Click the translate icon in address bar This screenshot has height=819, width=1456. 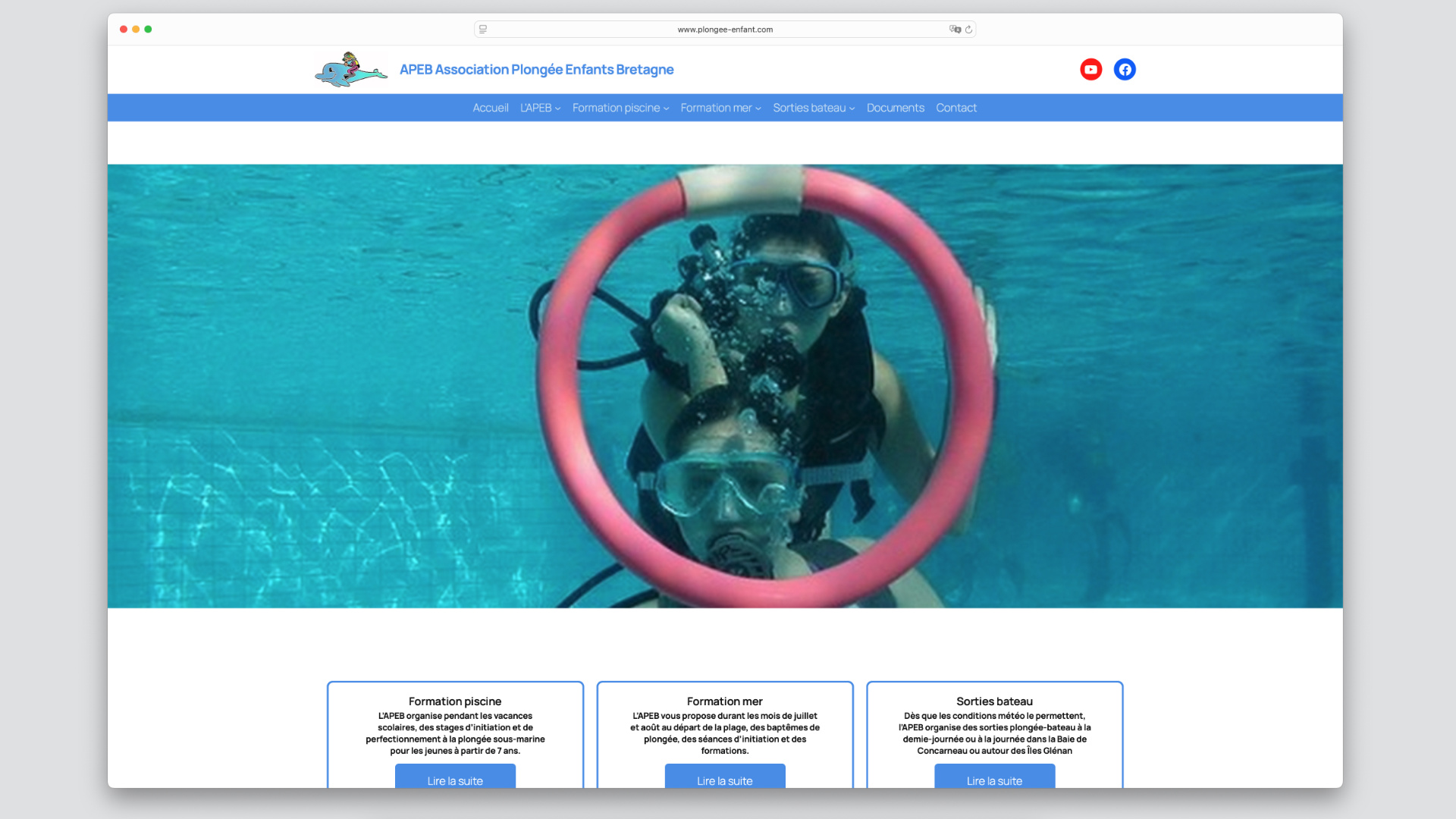point(955,30)
